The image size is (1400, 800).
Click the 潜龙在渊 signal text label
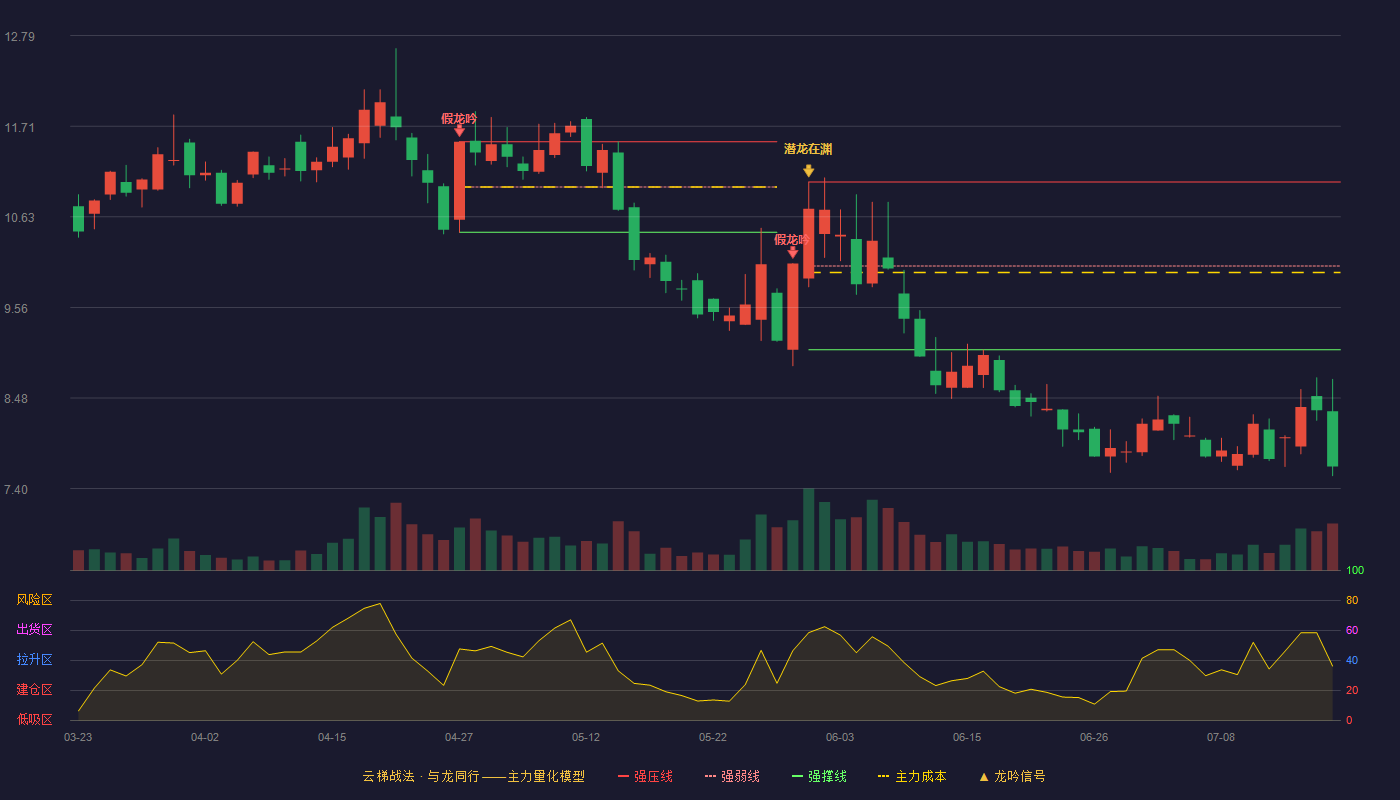(x=808, y=149)
